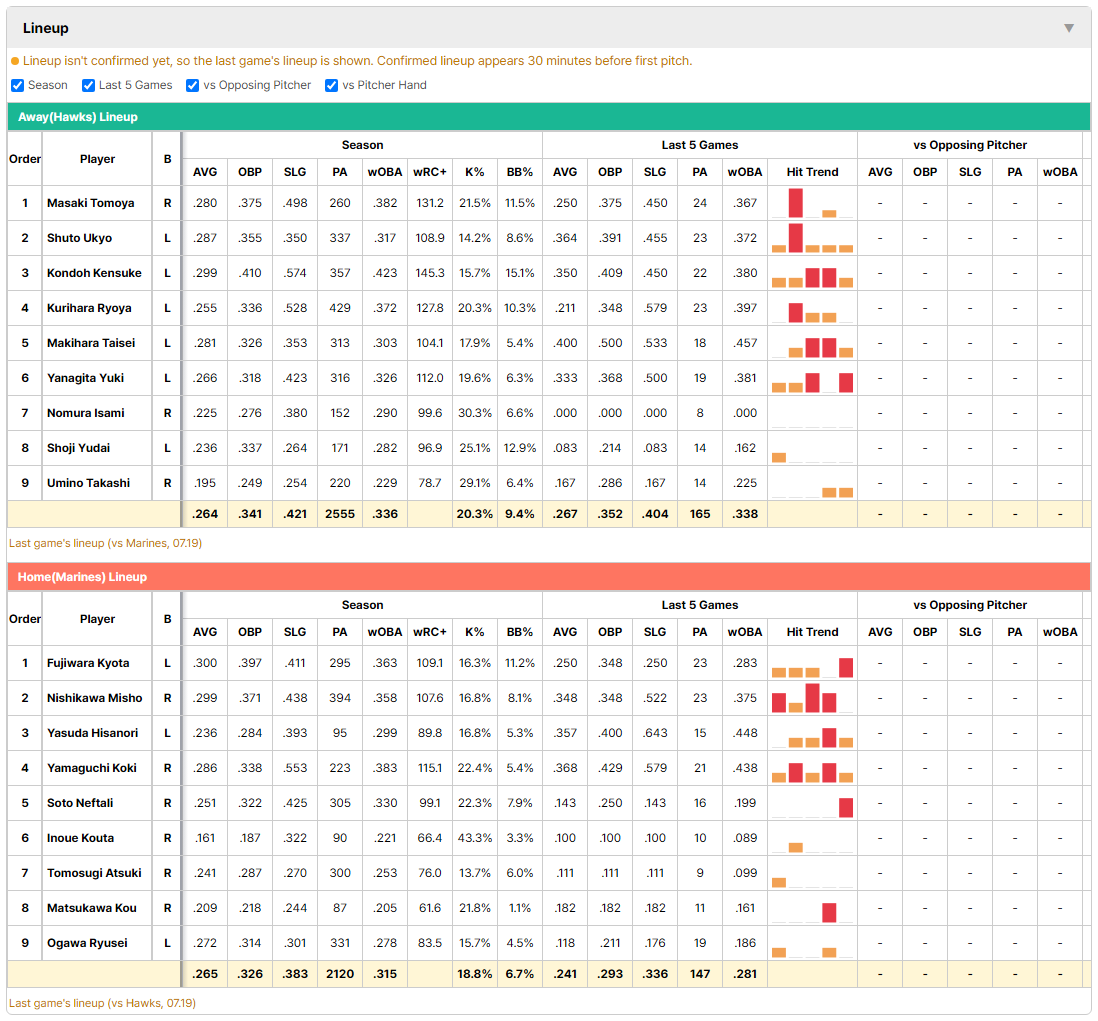Collapse the Lineup panel arrow
Viewport: 1098px width, 1021px height.
pos(1069,28)
